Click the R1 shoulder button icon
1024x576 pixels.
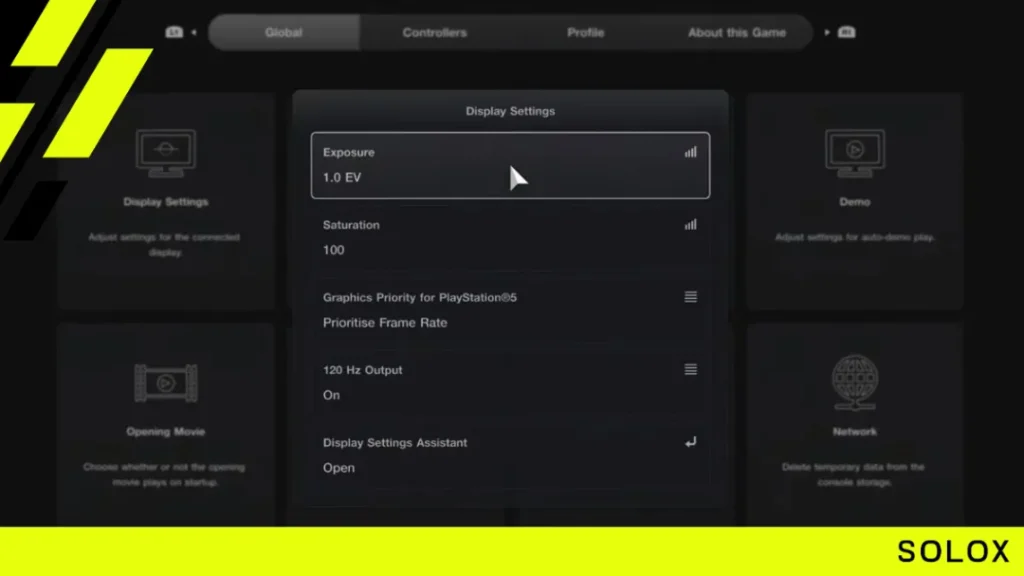[846, 32]
